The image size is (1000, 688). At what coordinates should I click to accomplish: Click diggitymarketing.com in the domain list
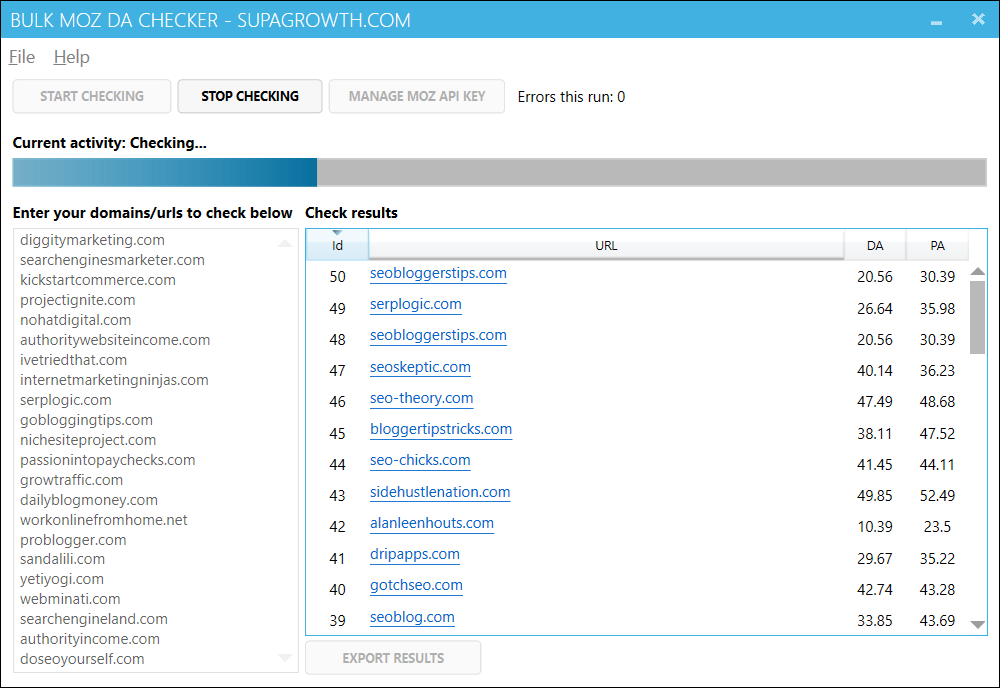pyautogui.click(x=92, y=240)
